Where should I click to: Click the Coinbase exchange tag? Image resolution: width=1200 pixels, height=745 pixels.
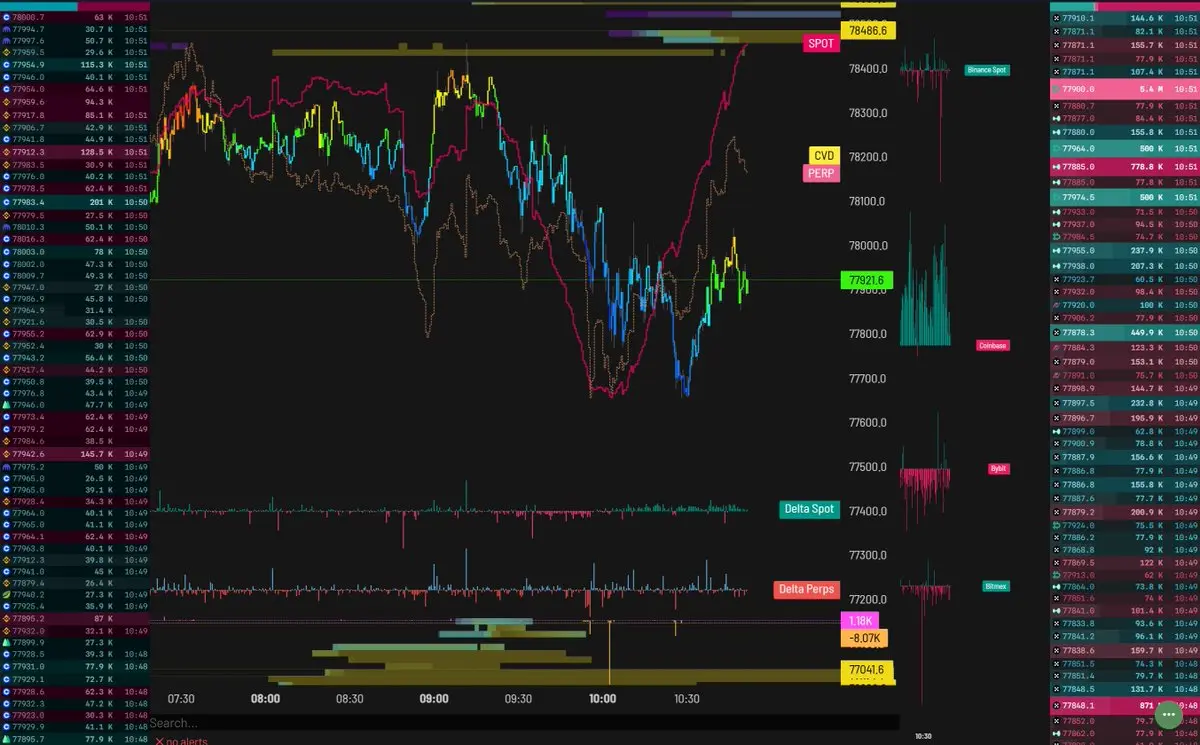(993, 345)
